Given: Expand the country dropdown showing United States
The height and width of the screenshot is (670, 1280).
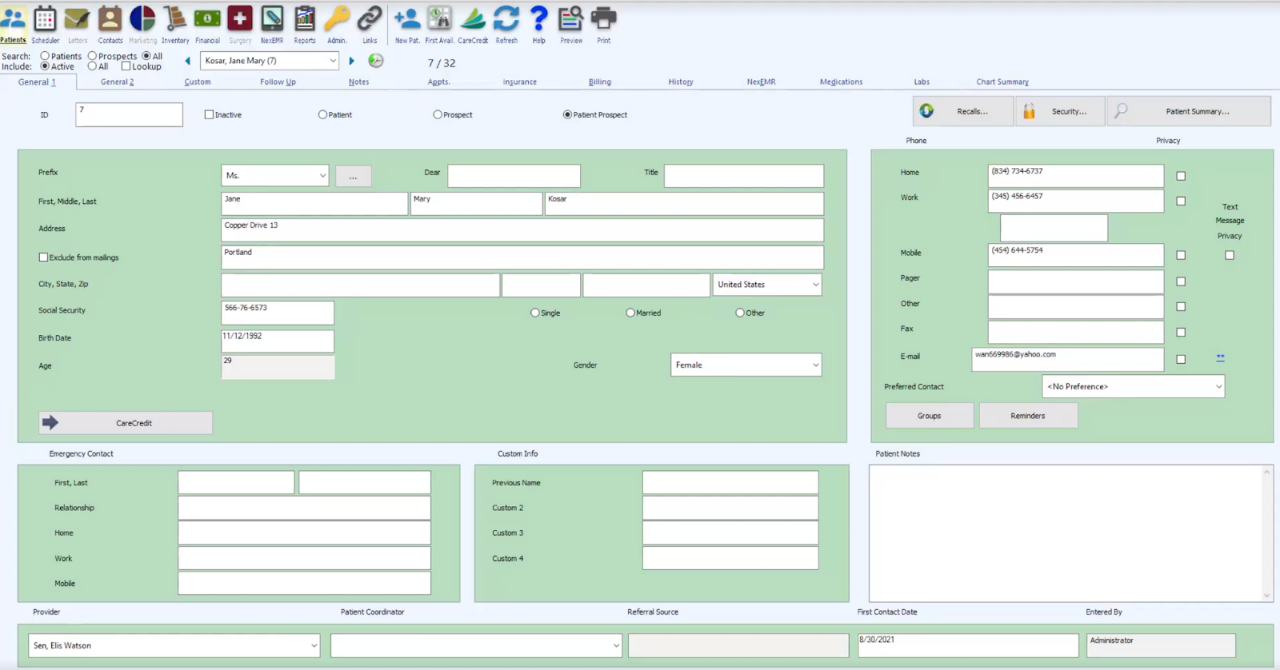Looking at the screenshot, I should [x=814, y=284].
